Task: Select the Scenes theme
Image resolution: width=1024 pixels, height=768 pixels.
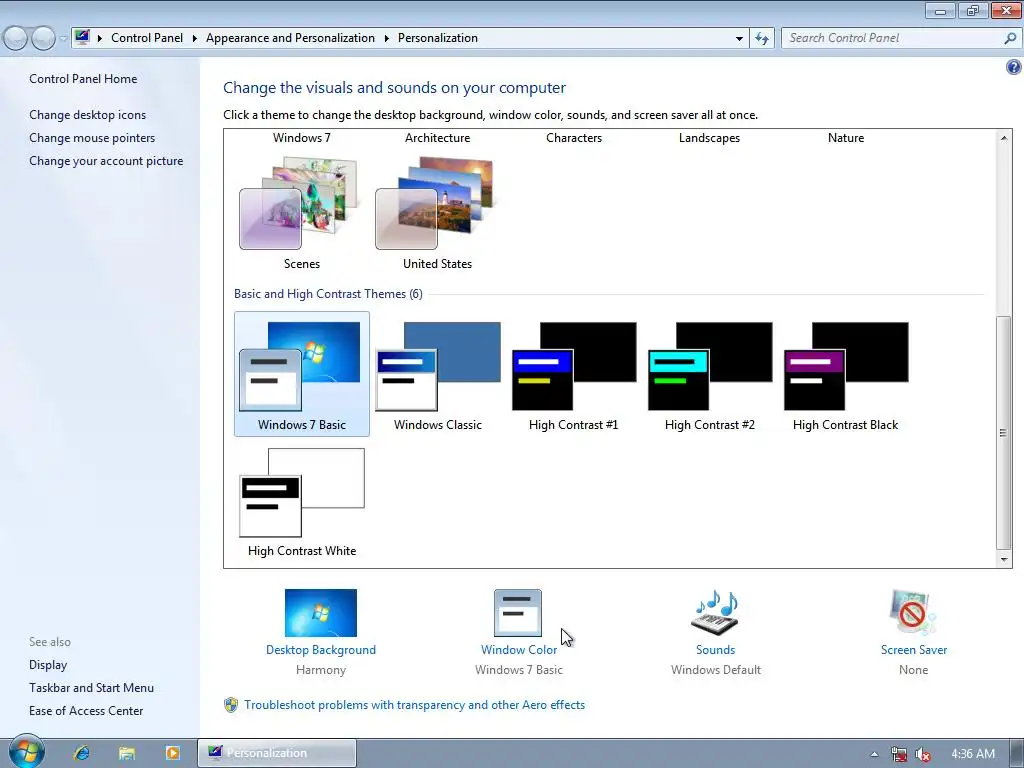Action: [301, 213]
